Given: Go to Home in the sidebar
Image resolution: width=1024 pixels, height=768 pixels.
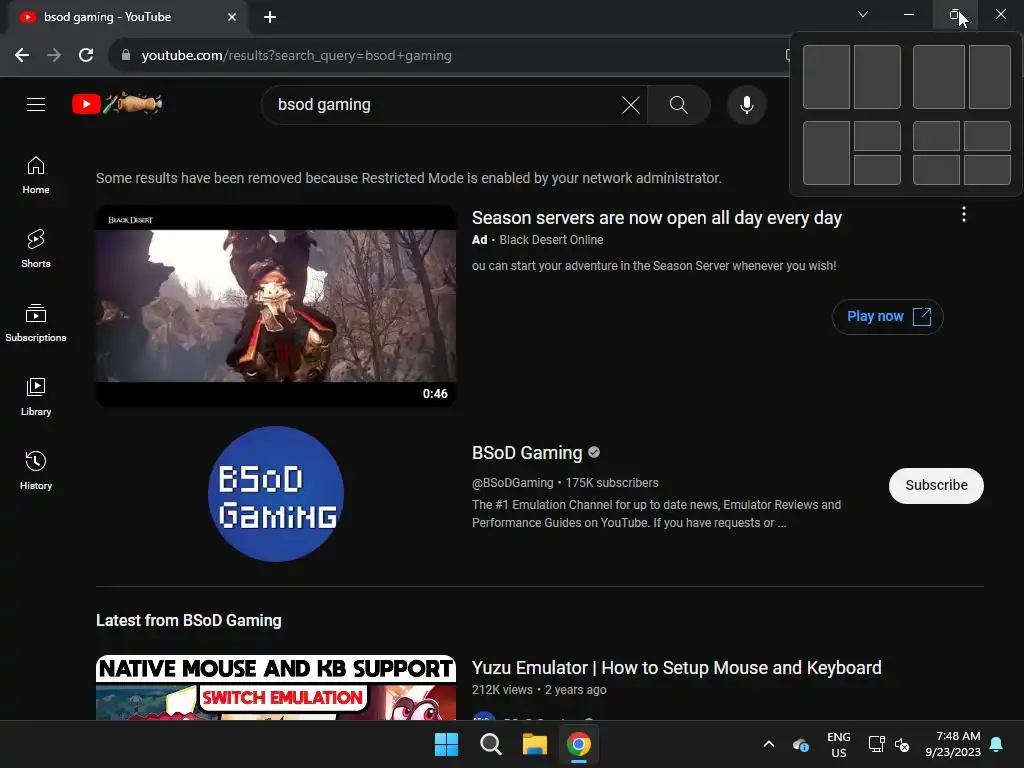Looking at the screenshot, I should [x=36, y=175].
